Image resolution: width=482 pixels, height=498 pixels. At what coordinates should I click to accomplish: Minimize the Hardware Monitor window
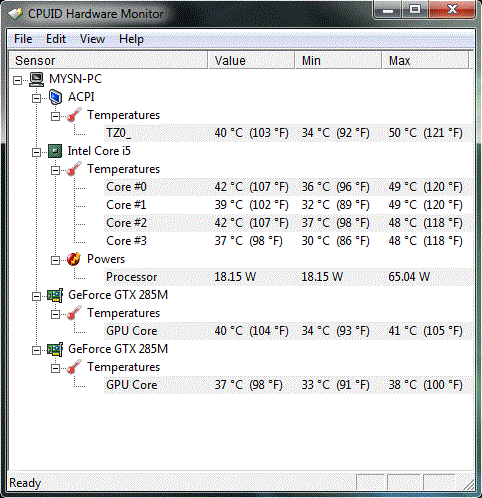pos(387,11)
